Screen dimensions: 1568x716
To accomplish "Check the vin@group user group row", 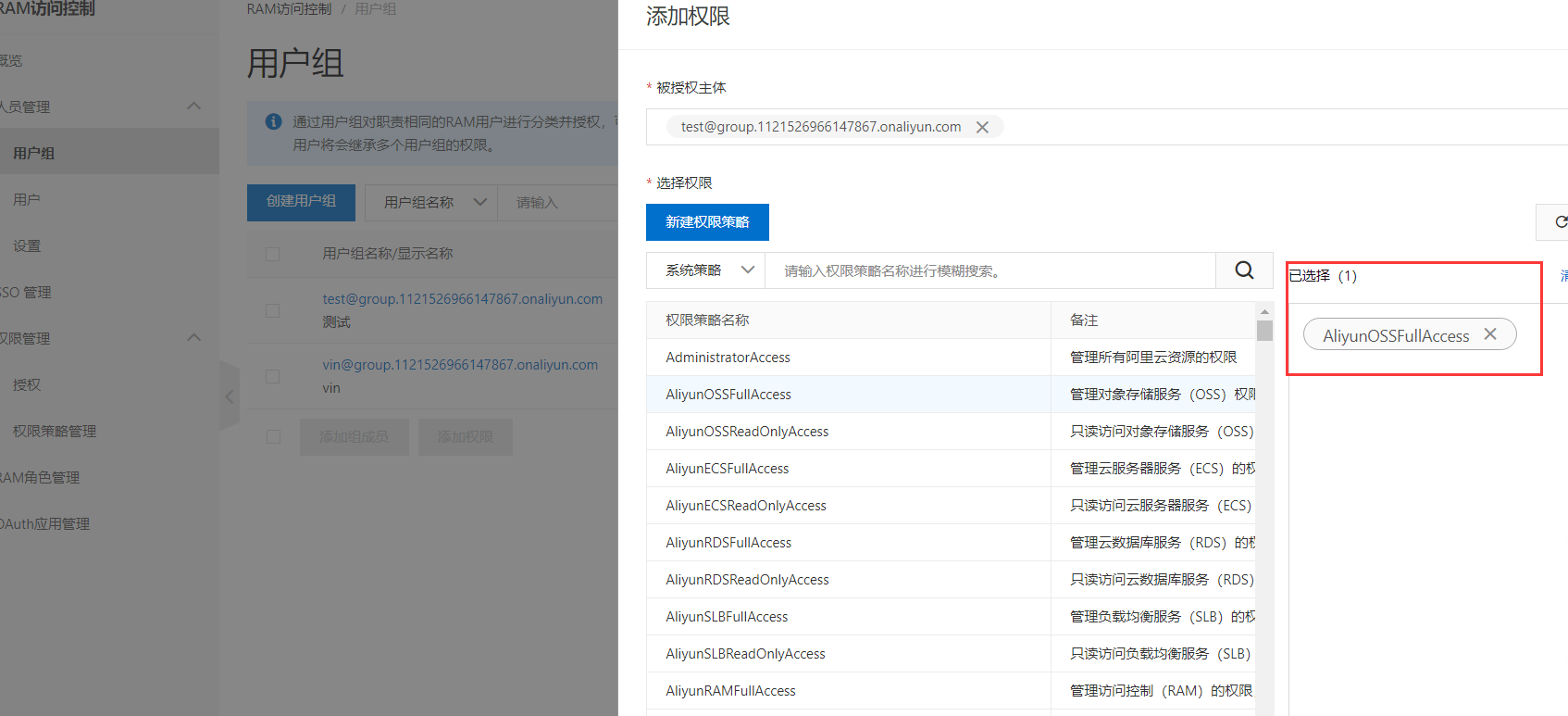I will coord(272,376).
